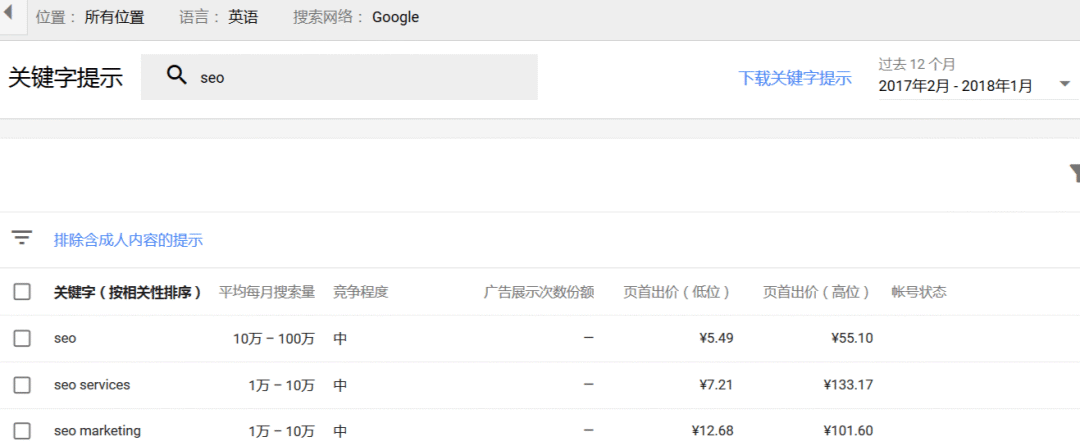Viewport: 1080px width, 446px height.
Task: Click the back arrow at top left
Action: point(8,16)
